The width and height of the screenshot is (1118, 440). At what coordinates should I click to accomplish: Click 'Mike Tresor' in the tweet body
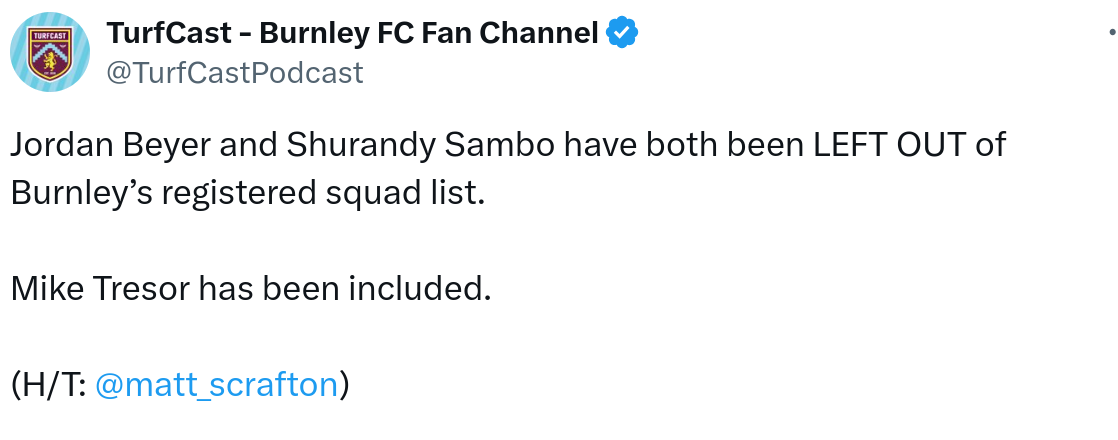(101, 289)
